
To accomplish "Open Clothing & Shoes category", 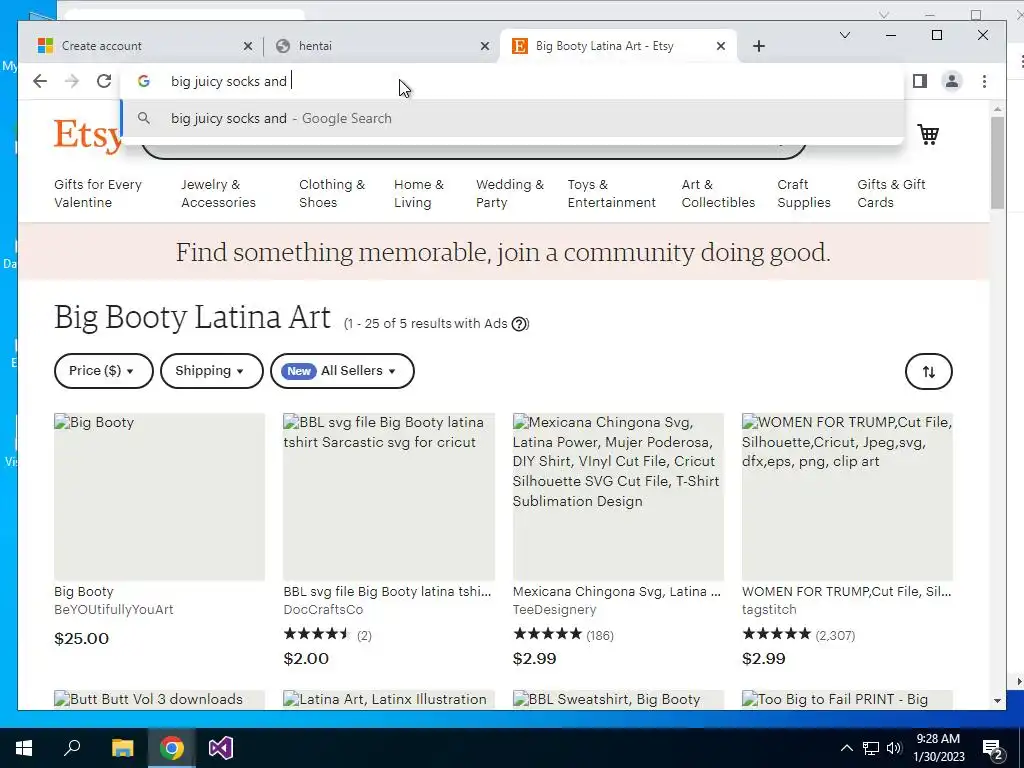I will [x=332, y=193].
